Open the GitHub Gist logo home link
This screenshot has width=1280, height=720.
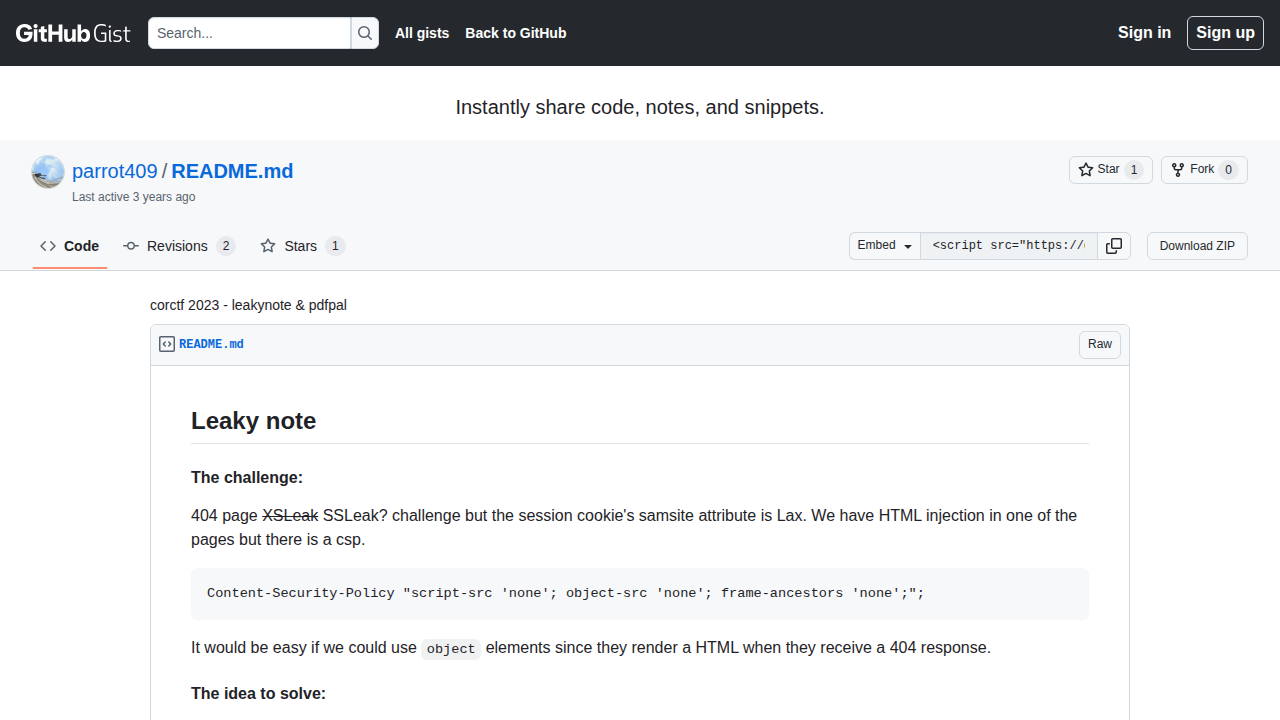tap(73, 33)
